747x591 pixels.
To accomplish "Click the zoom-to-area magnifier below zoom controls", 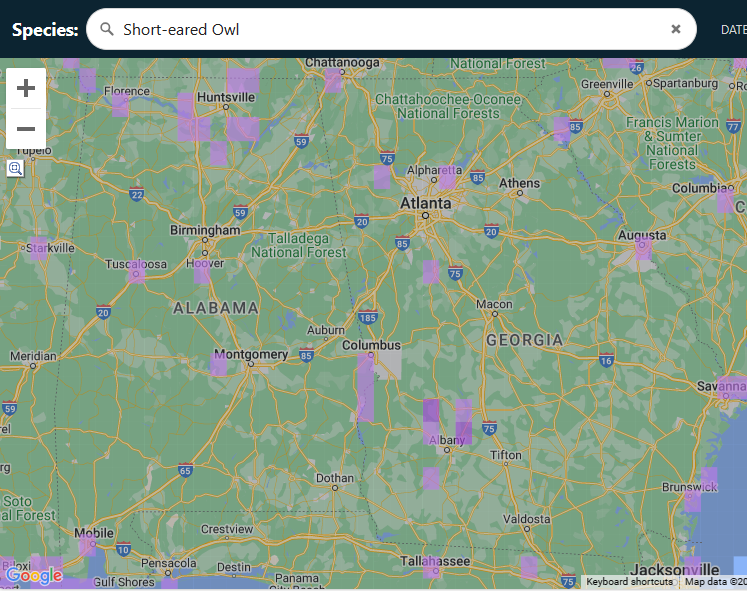I will coord(15,168).
